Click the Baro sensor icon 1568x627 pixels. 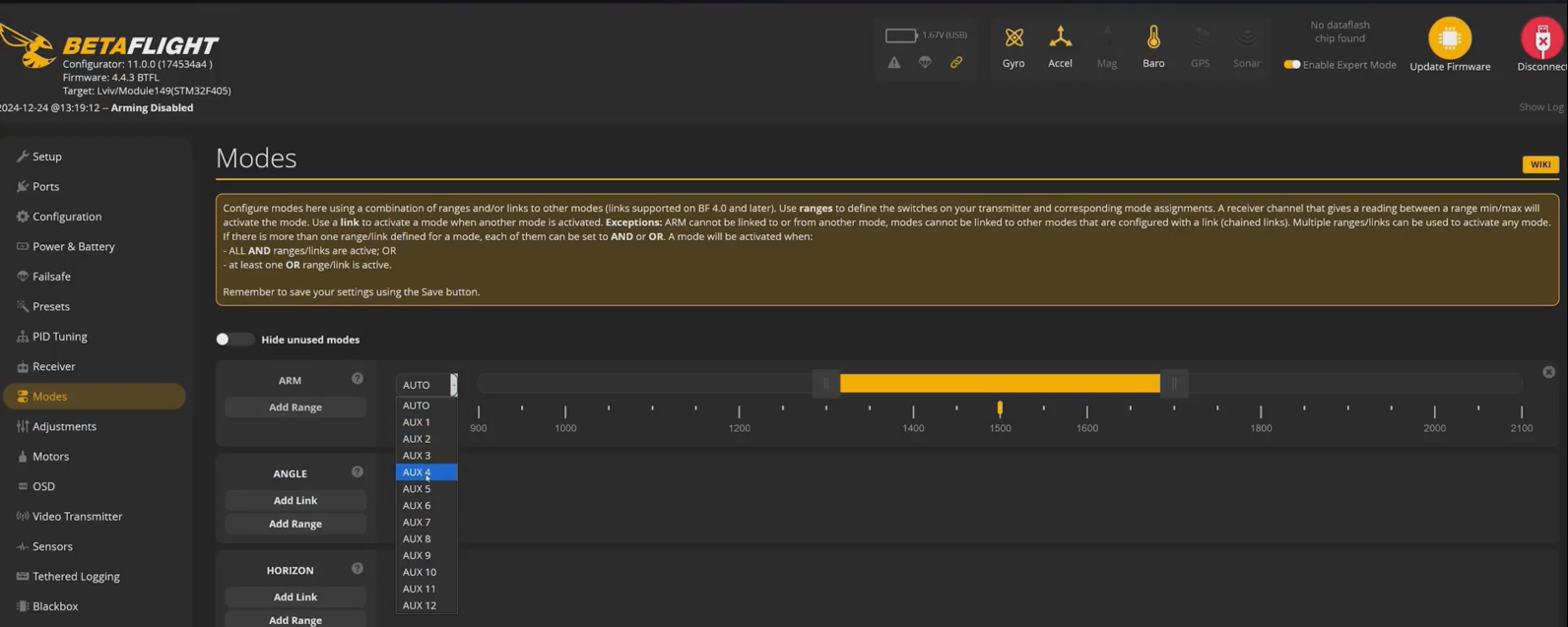pos(1153,38)
